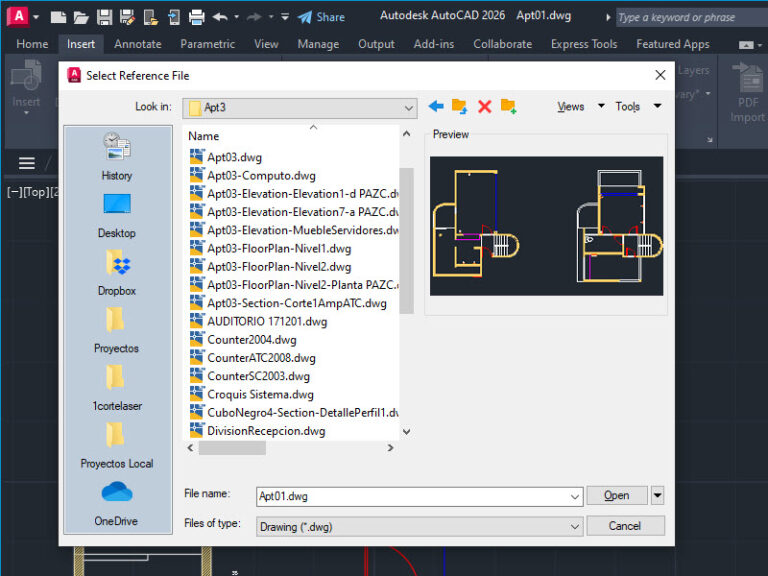Open the Views dropdown menu
Screen dimensions: 768x576
coord(580,106)
